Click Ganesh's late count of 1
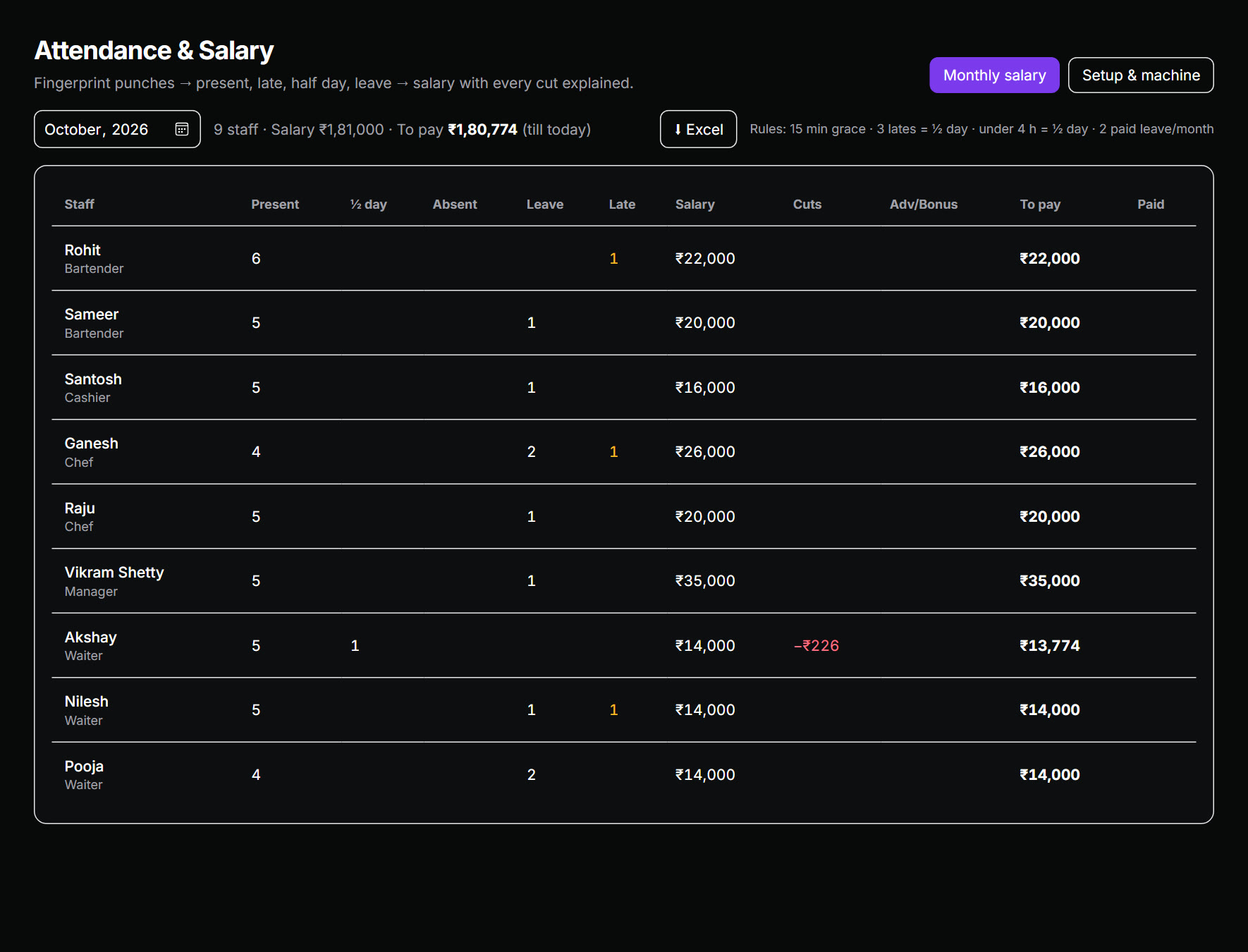This screenshot has height=952, width=1248. point(614,452)
